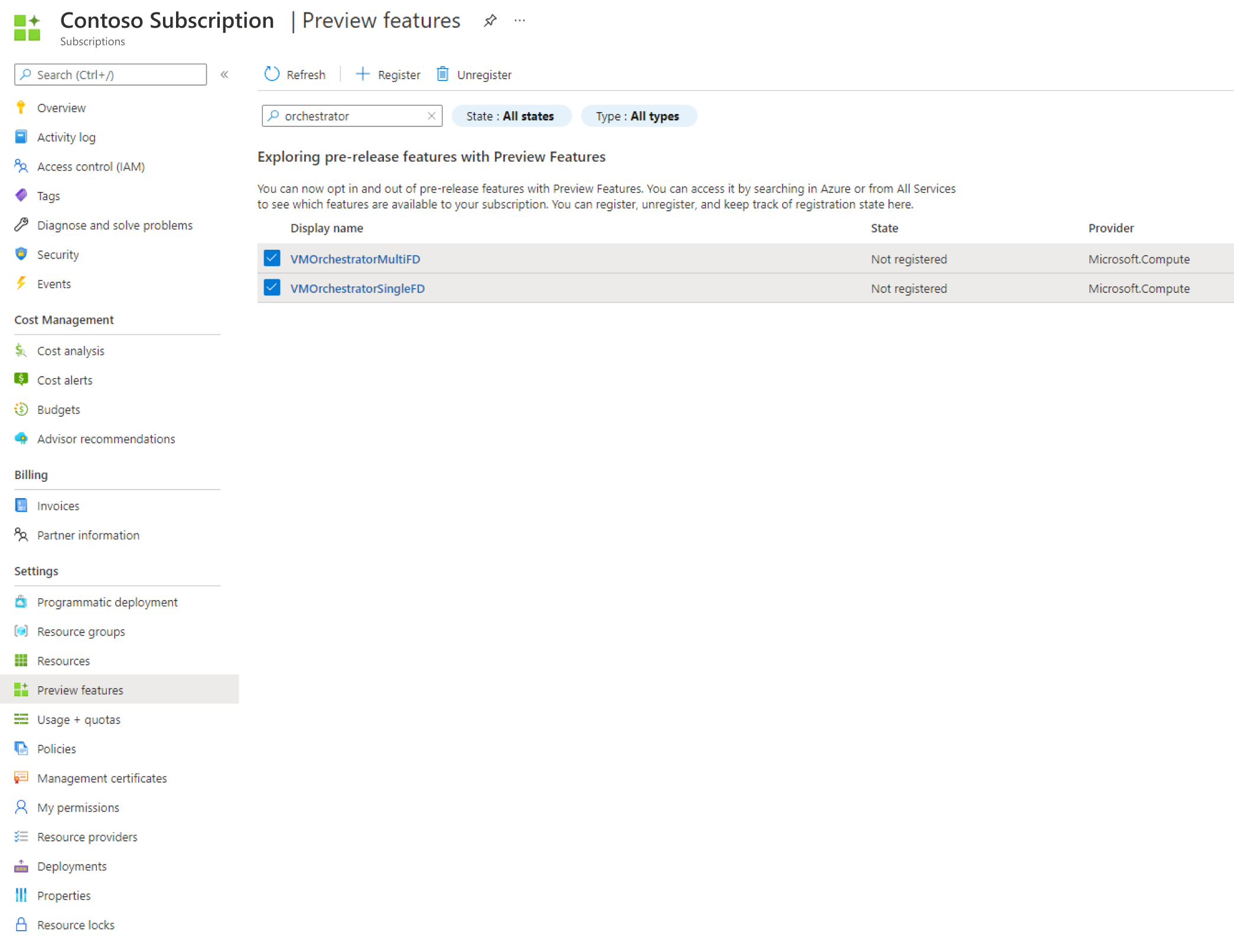Image resolution: width=1234 pixels, height=952 pixels.
Task: Click the Budgets icon
Action: pyautogui.click(x=21, y=409)
